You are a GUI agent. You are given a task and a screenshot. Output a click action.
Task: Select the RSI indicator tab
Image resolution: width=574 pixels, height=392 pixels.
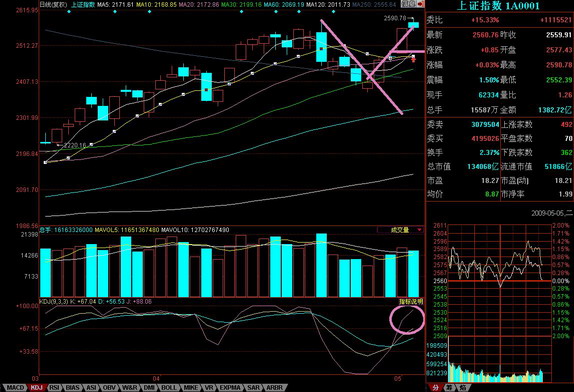[x=54, y=388]
